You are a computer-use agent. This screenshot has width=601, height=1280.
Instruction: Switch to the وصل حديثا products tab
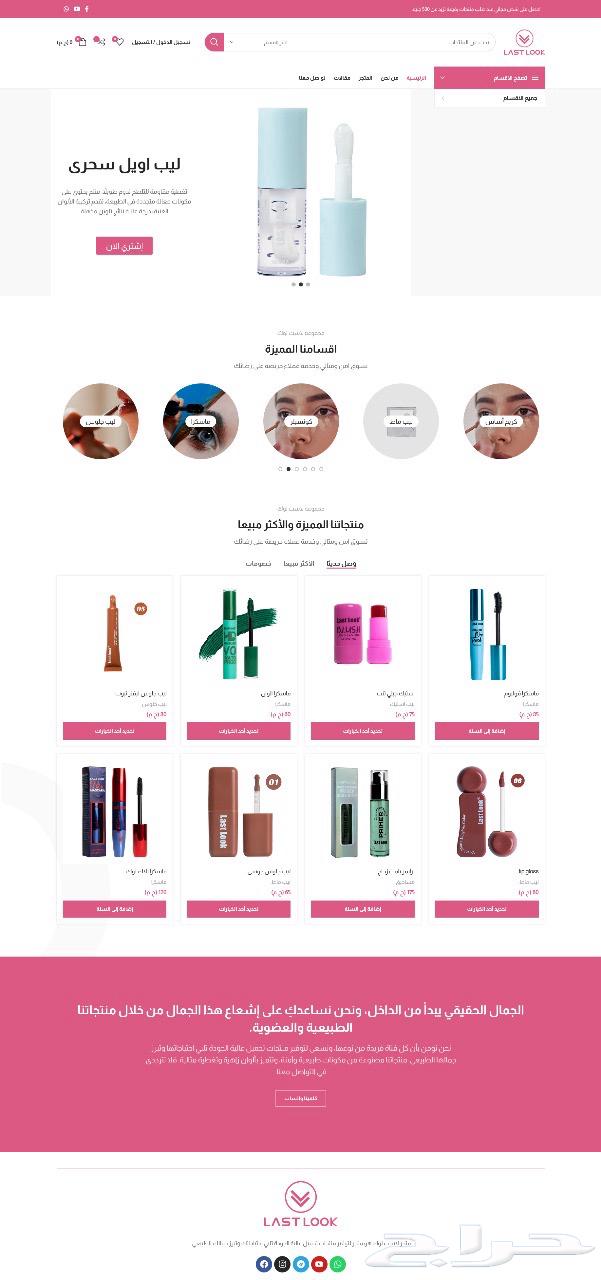point(341,563)
